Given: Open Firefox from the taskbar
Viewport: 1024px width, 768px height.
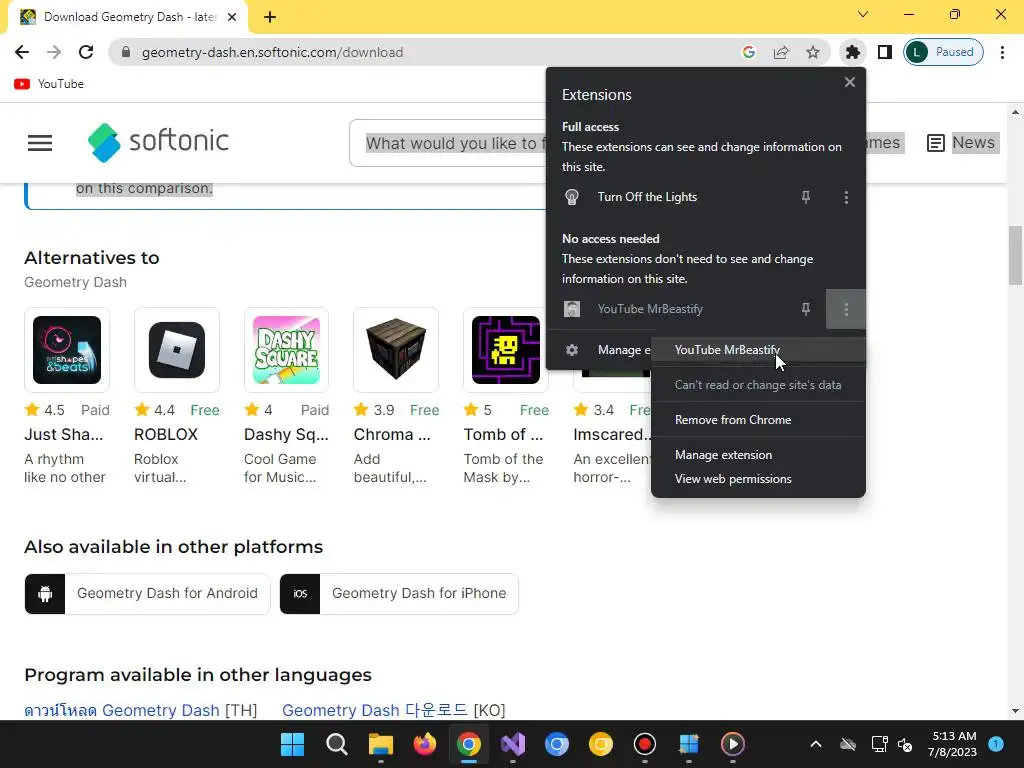Looking at the screenshot, I should (x=424, y=744).
